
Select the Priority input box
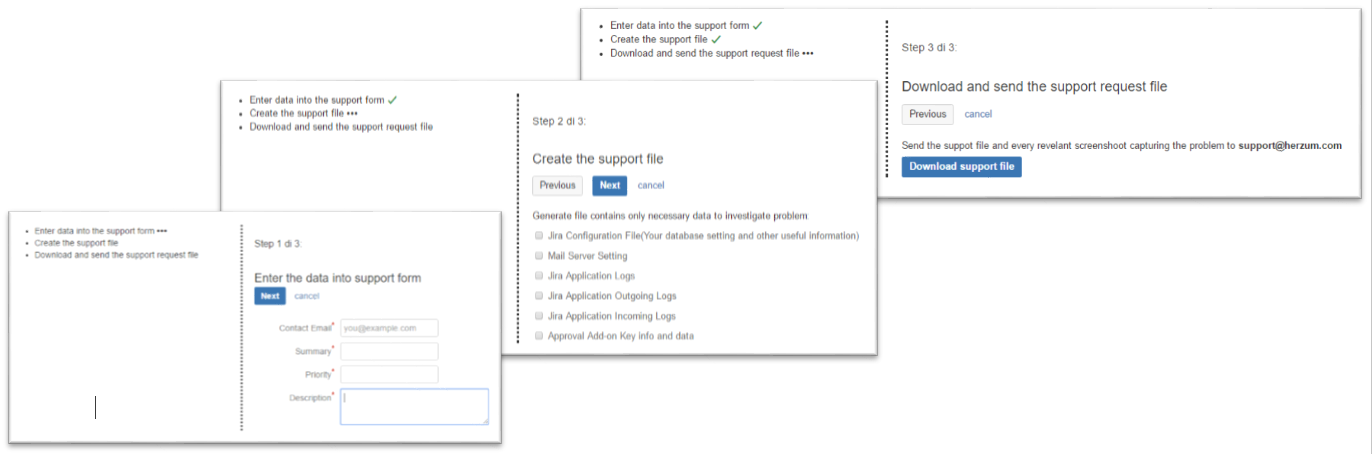pos(389,374)
